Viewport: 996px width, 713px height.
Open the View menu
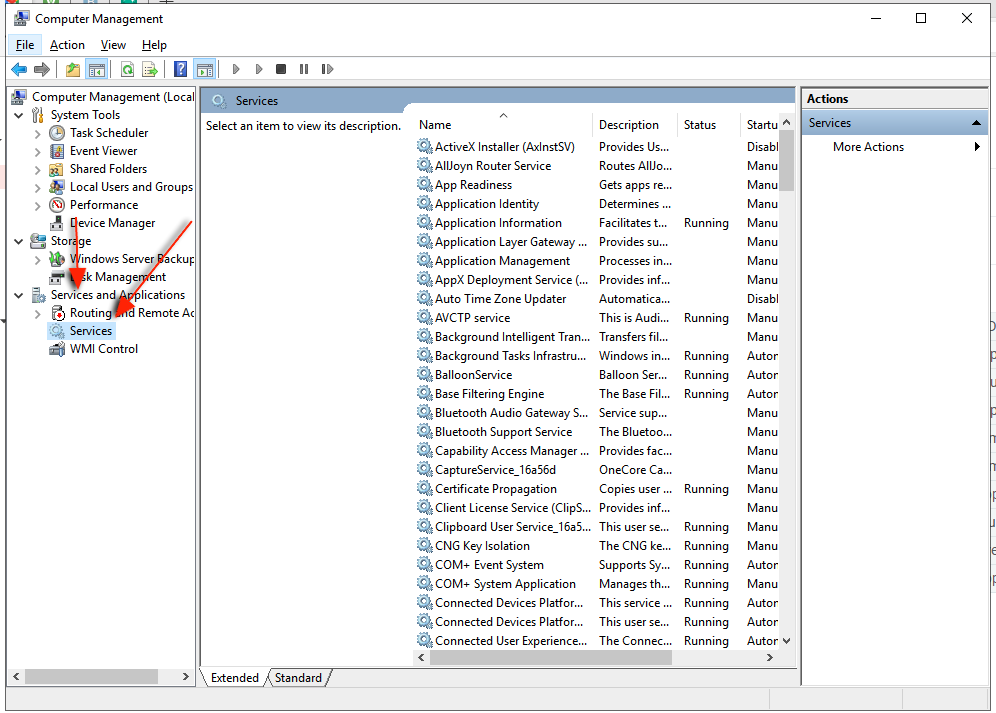click(x=113, y=44)
